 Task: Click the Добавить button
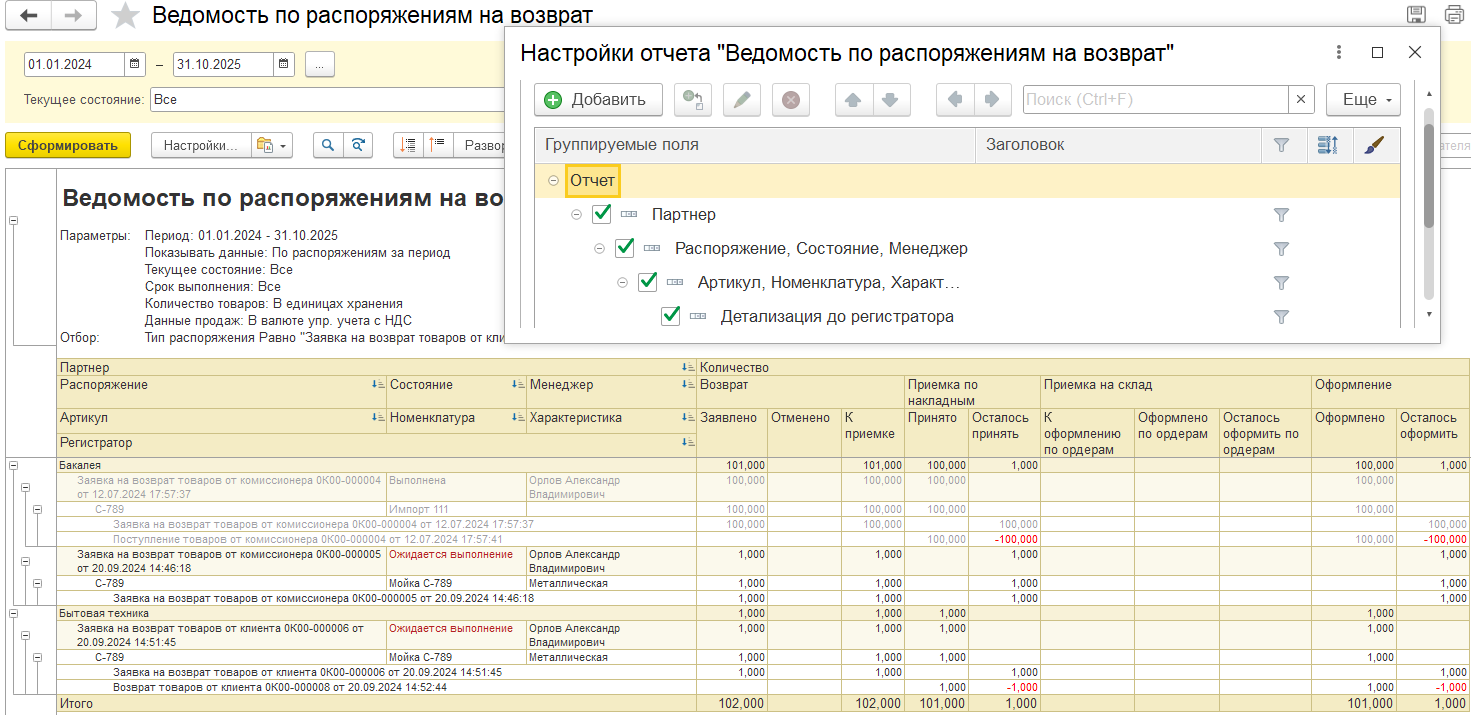click(x=597, y=100)
